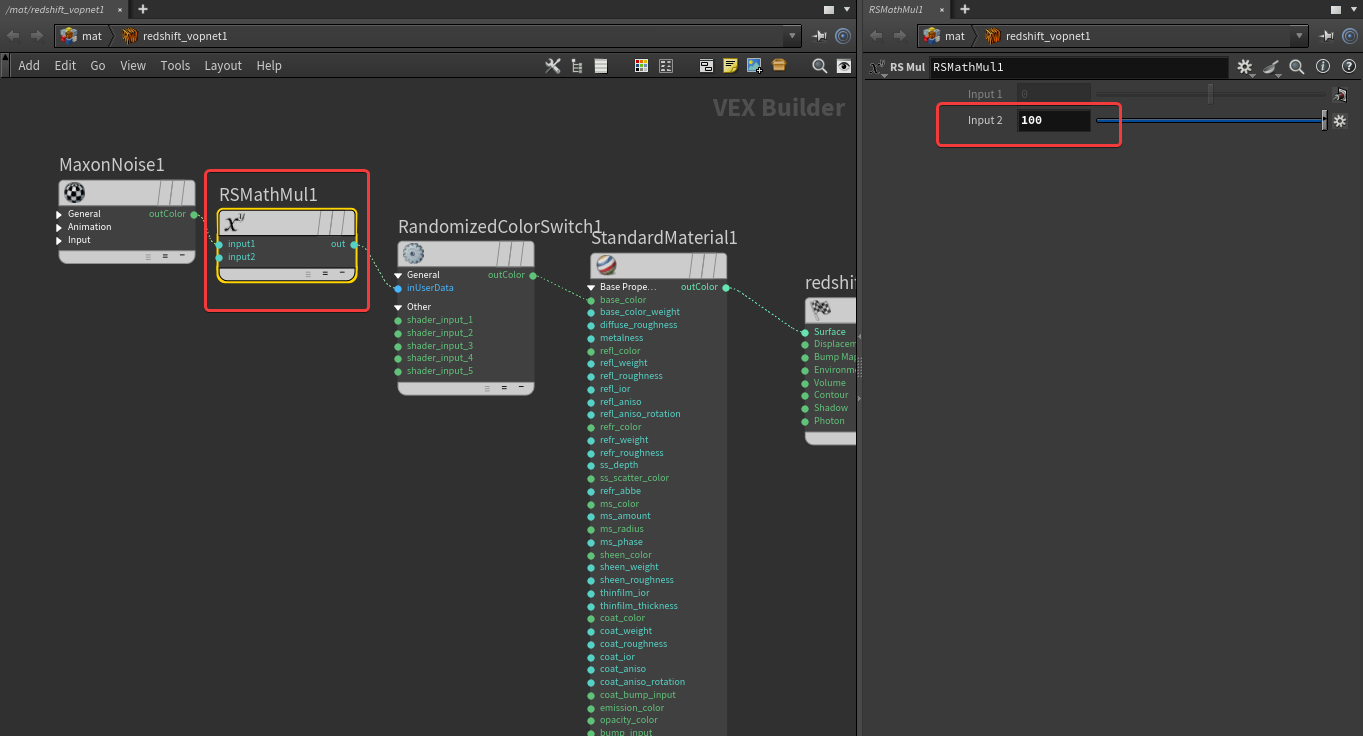Screen dimensions: 1363x736
Task: Open network pane path history dropdown
Action: (x=793, y=36)
